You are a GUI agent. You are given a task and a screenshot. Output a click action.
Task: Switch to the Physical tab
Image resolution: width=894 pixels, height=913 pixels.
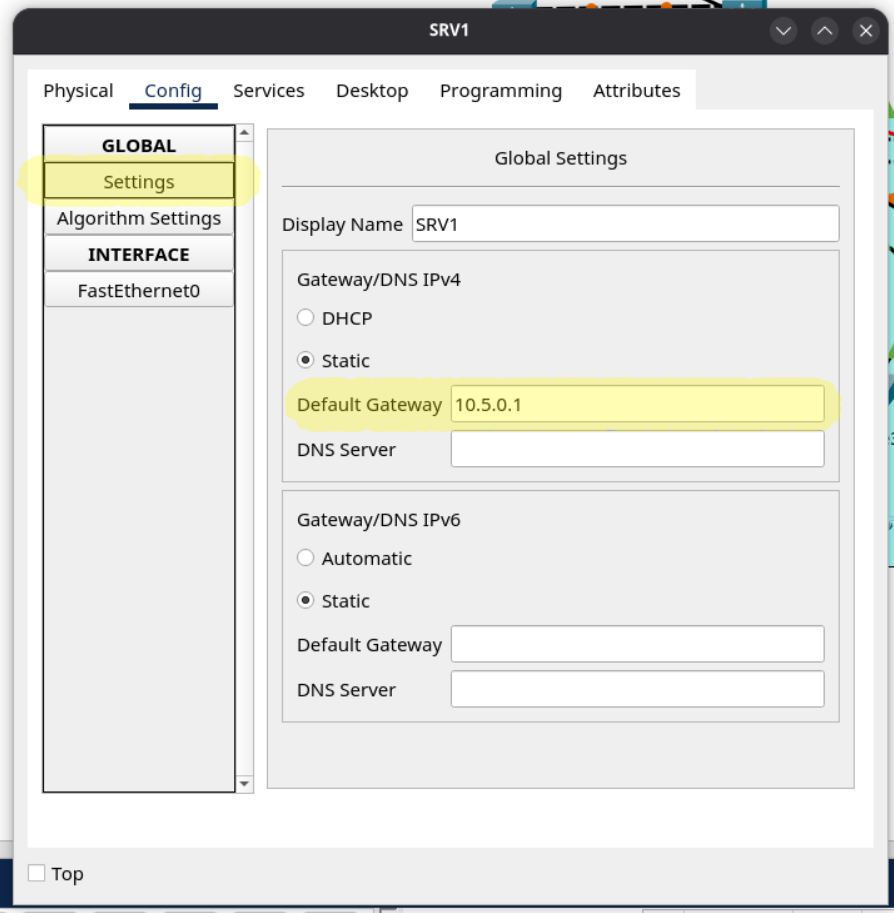(78, 91)
